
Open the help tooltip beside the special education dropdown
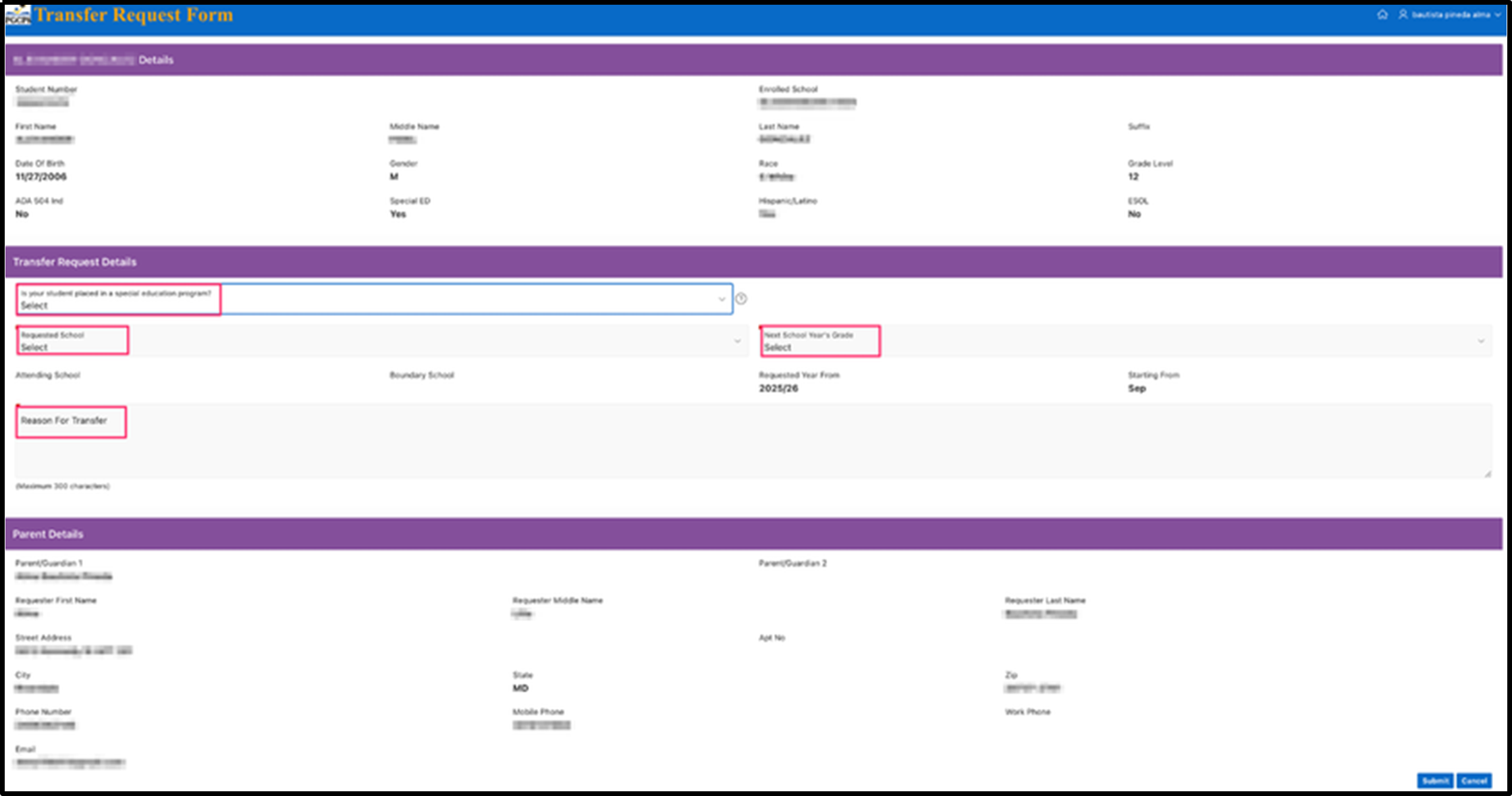(x=740, y=298)
